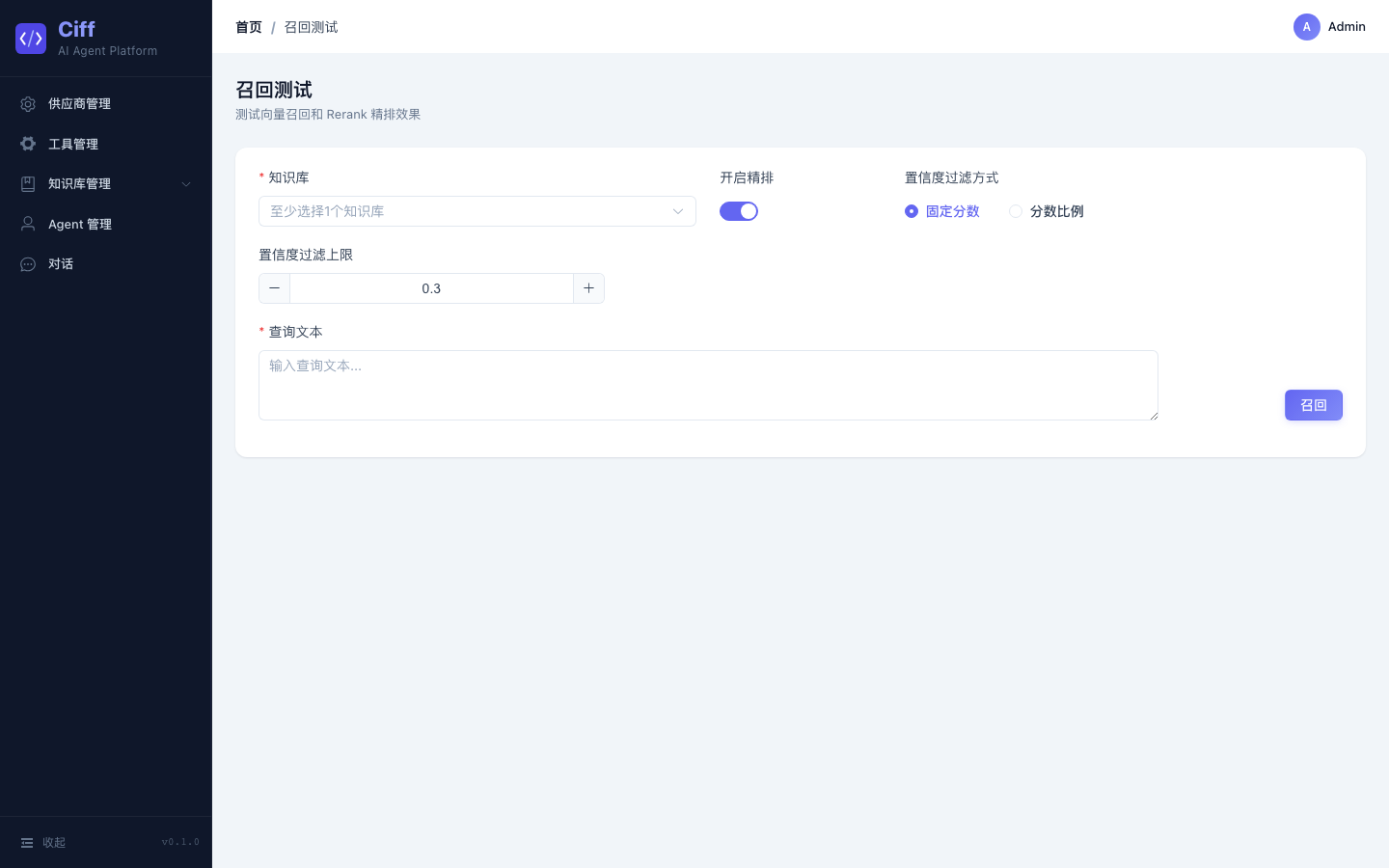Click the 置信度过滤方式 label
Image resolution: width=1389 pixels, height=868 pixels.
click(951, 177)
